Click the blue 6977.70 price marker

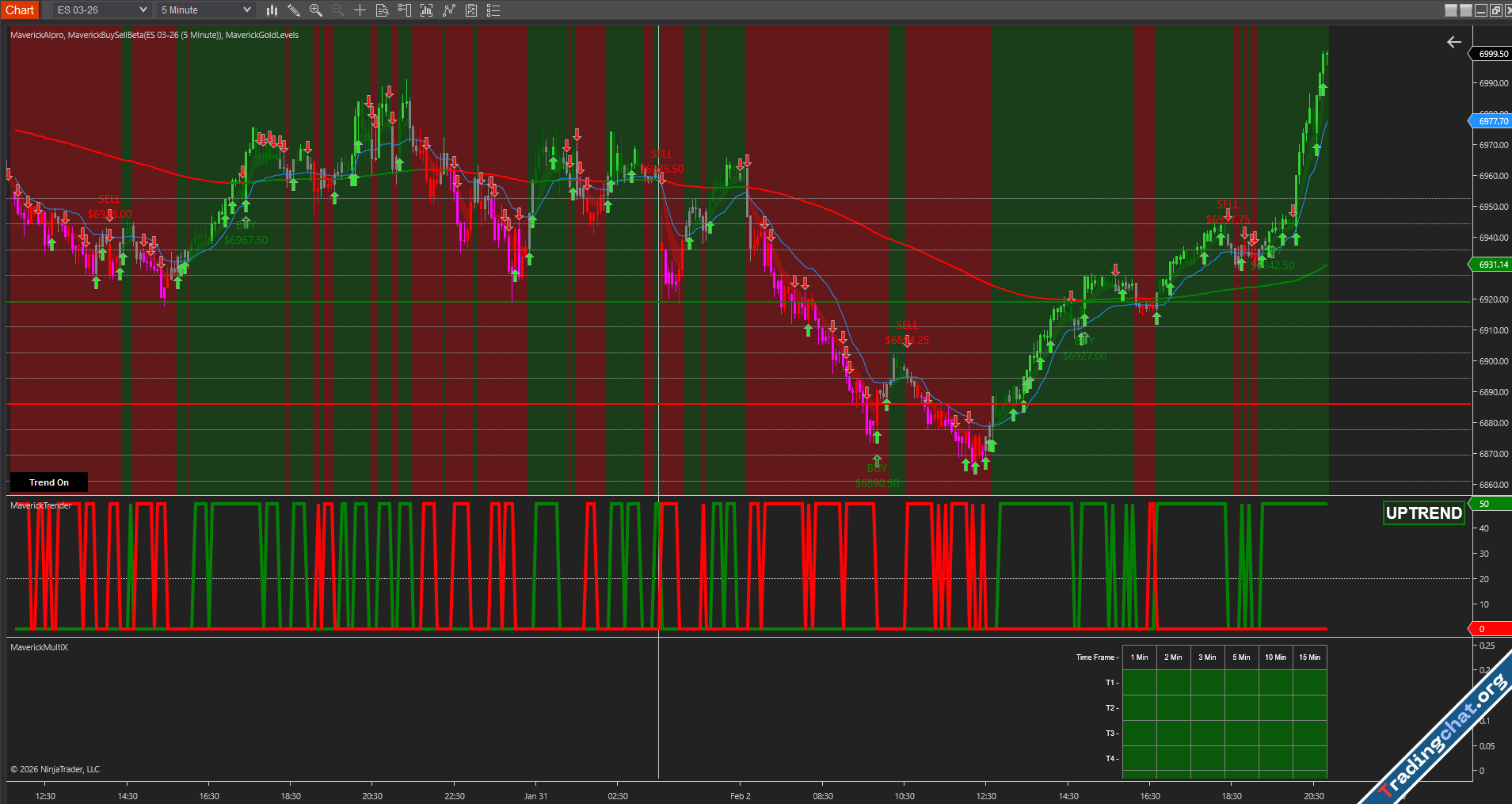[x=1492, y=121]
